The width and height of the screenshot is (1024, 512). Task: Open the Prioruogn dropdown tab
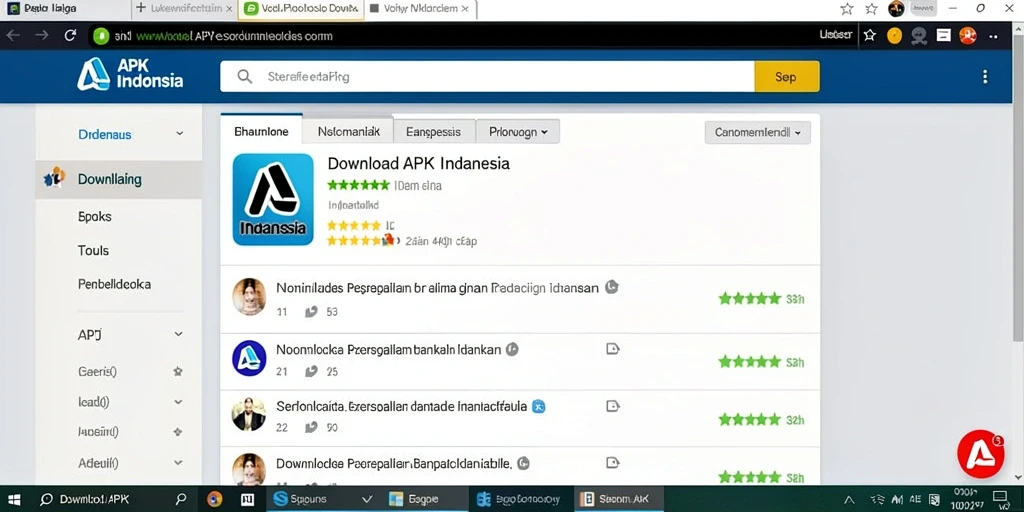pyautogui.click(x=518, y=131)
